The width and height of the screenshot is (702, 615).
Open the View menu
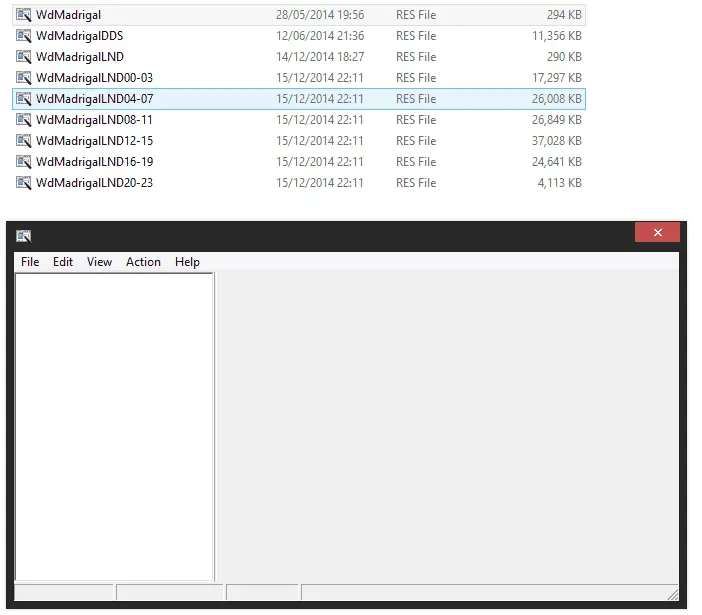pyautogui.click(x=99, y=262)
